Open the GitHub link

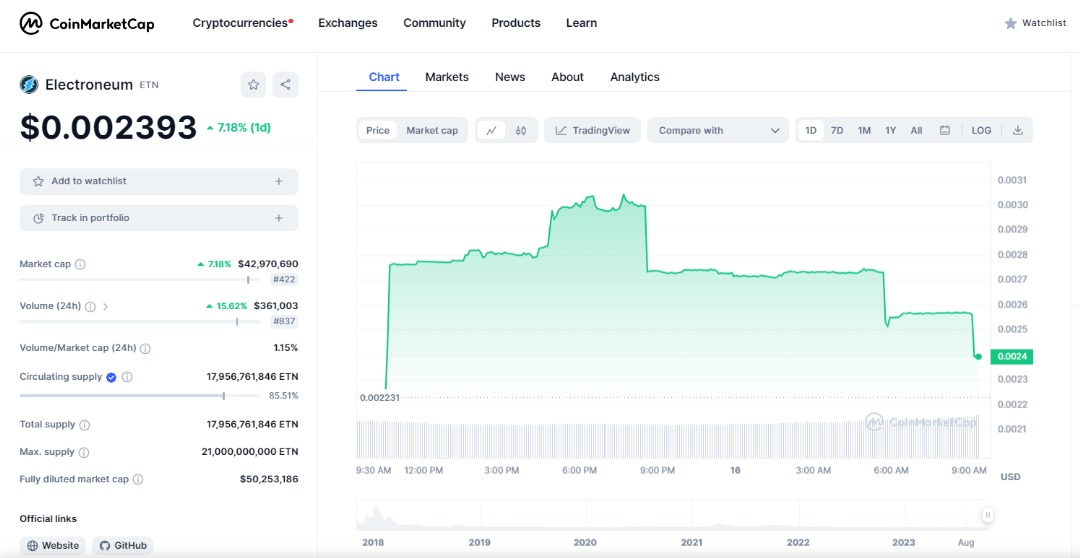[123, 546]
